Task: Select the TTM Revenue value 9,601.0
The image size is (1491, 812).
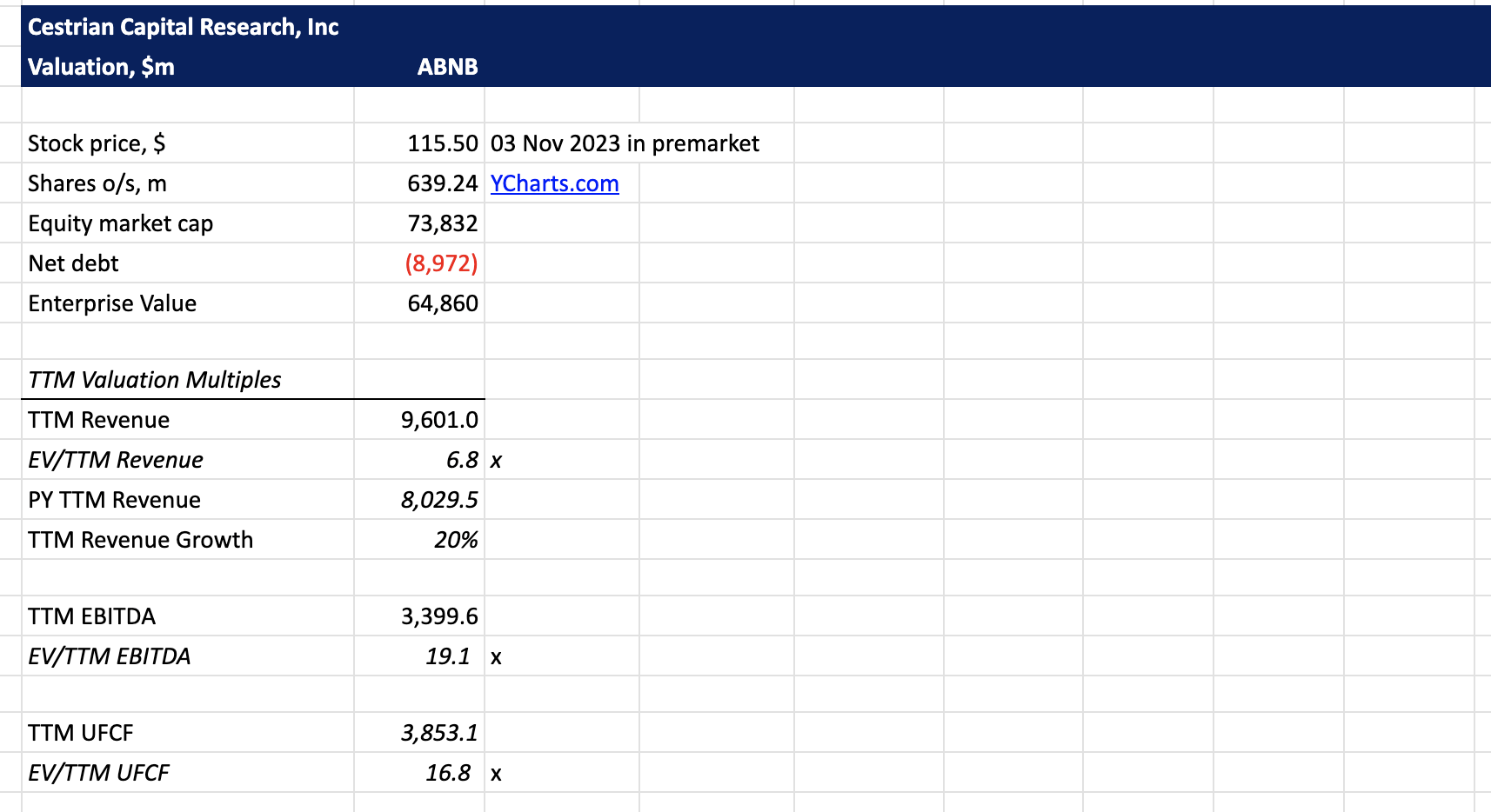Action: (x=439, y=420)
